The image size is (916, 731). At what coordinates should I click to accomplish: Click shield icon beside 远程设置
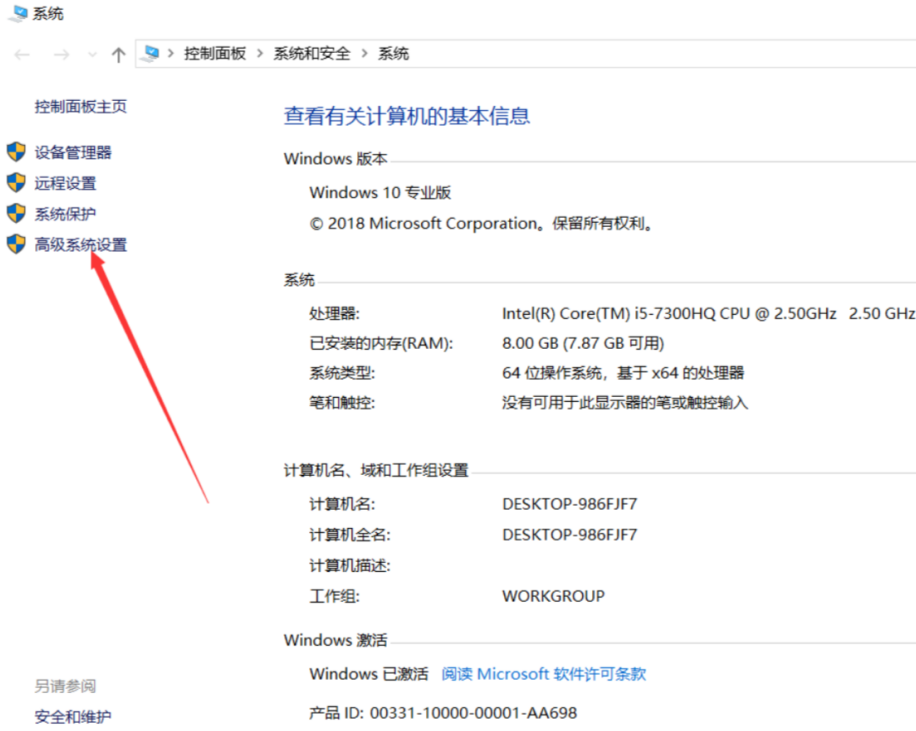point(16,182)
